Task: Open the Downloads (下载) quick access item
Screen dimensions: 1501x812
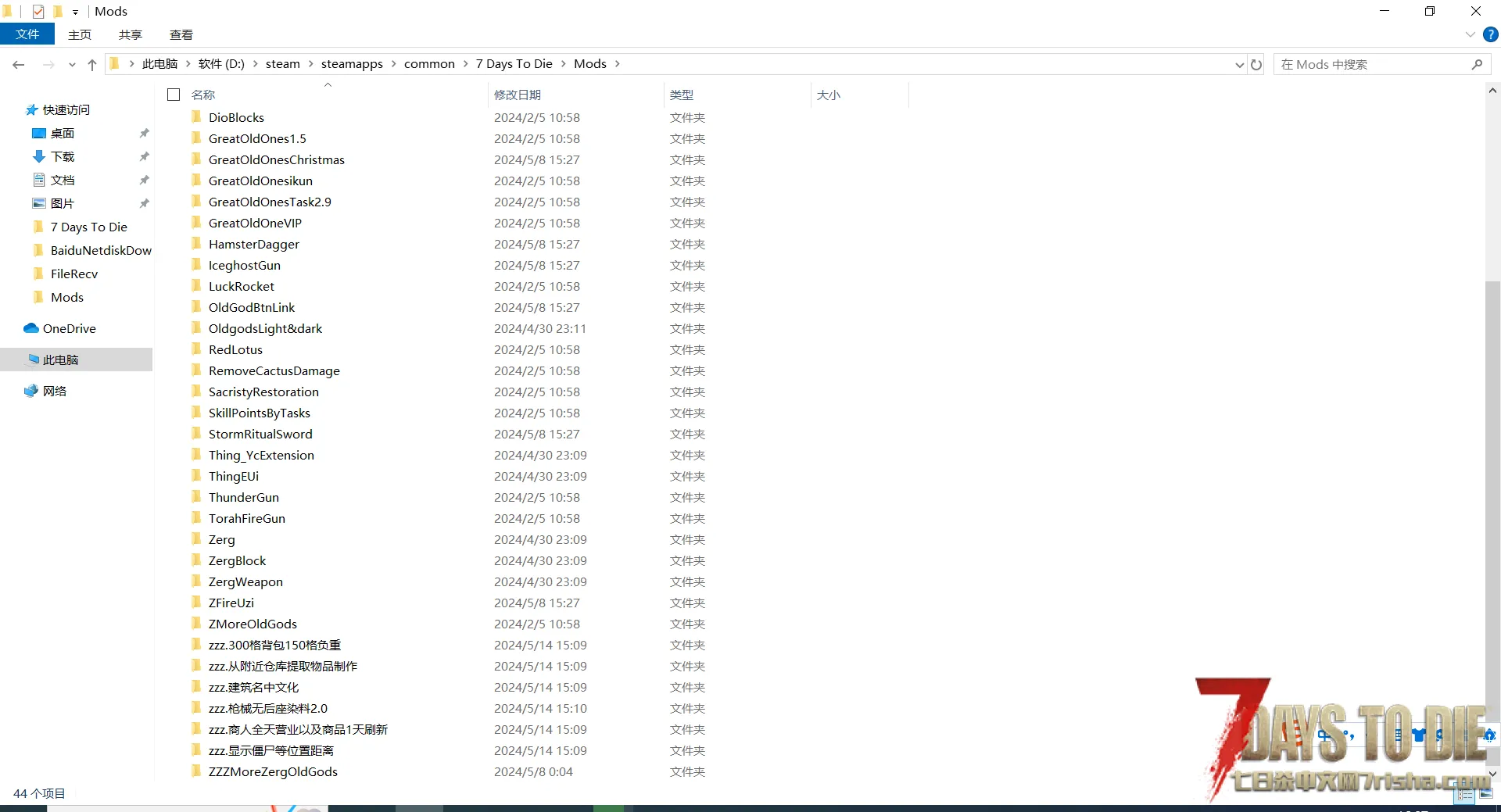Action: coord(63,156)
